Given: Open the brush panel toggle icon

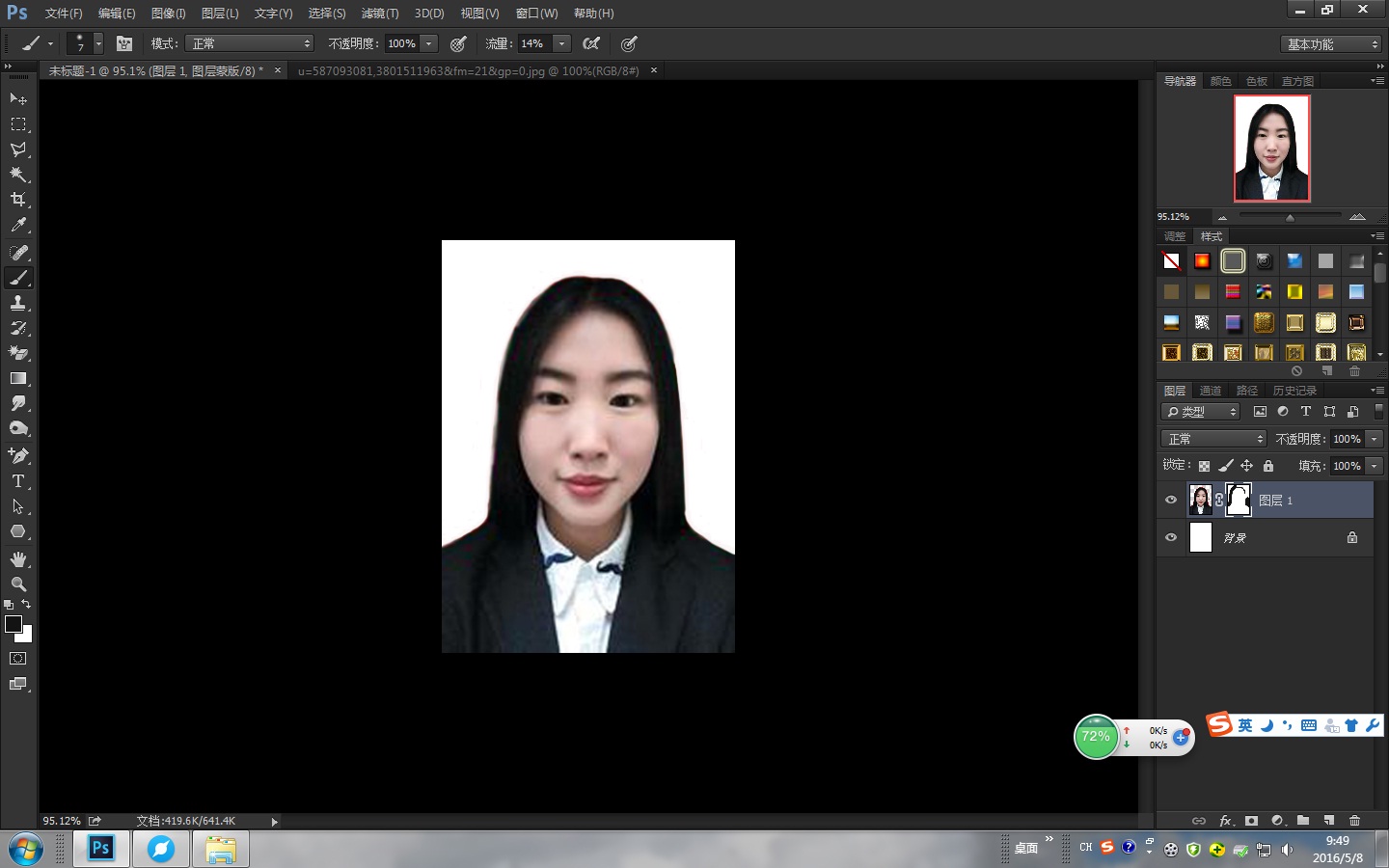Looking at the screenshot, I should click(124, 43).
